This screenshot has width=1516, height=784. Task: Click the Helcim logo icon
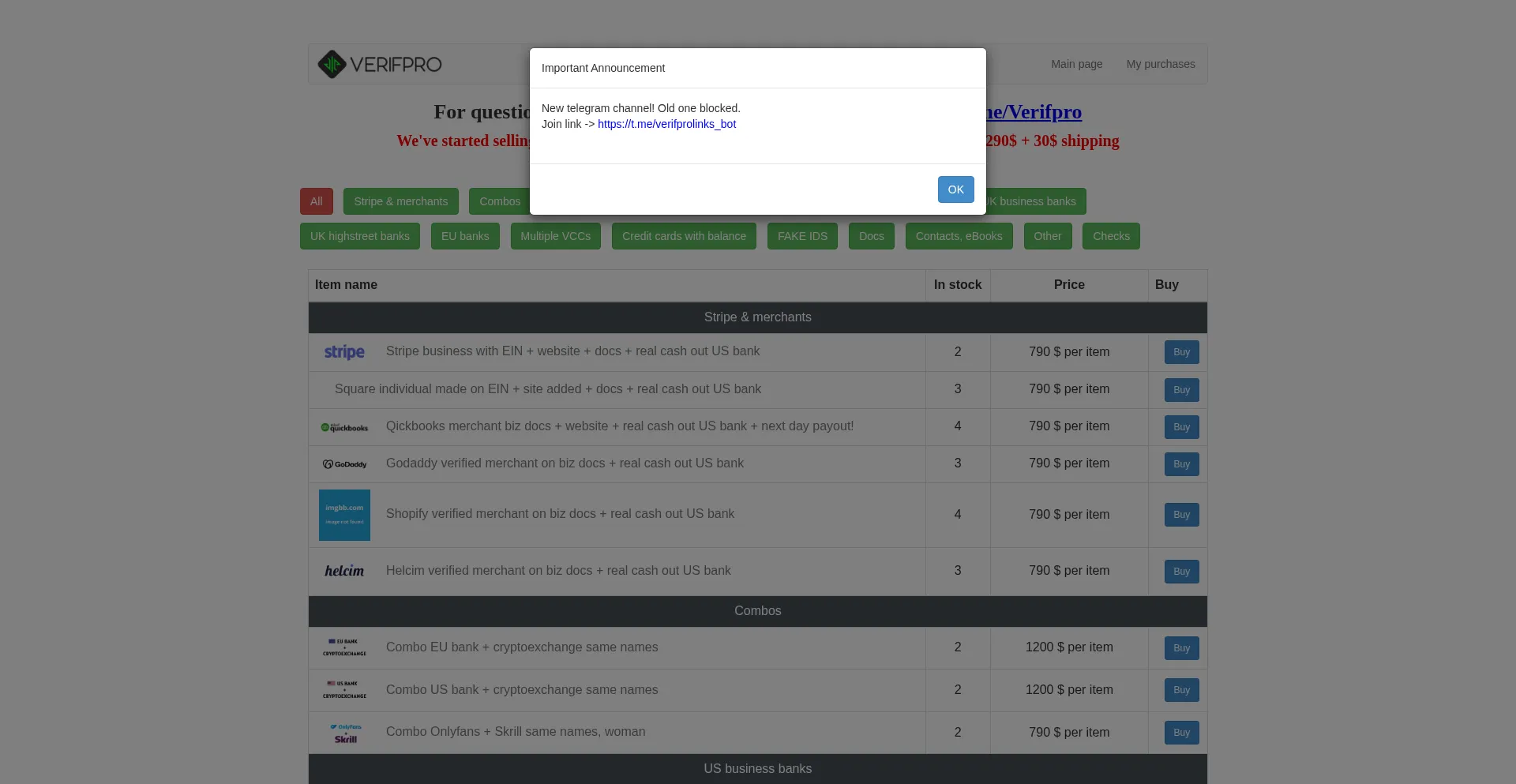pyautogui.click(x=344, y=571)
